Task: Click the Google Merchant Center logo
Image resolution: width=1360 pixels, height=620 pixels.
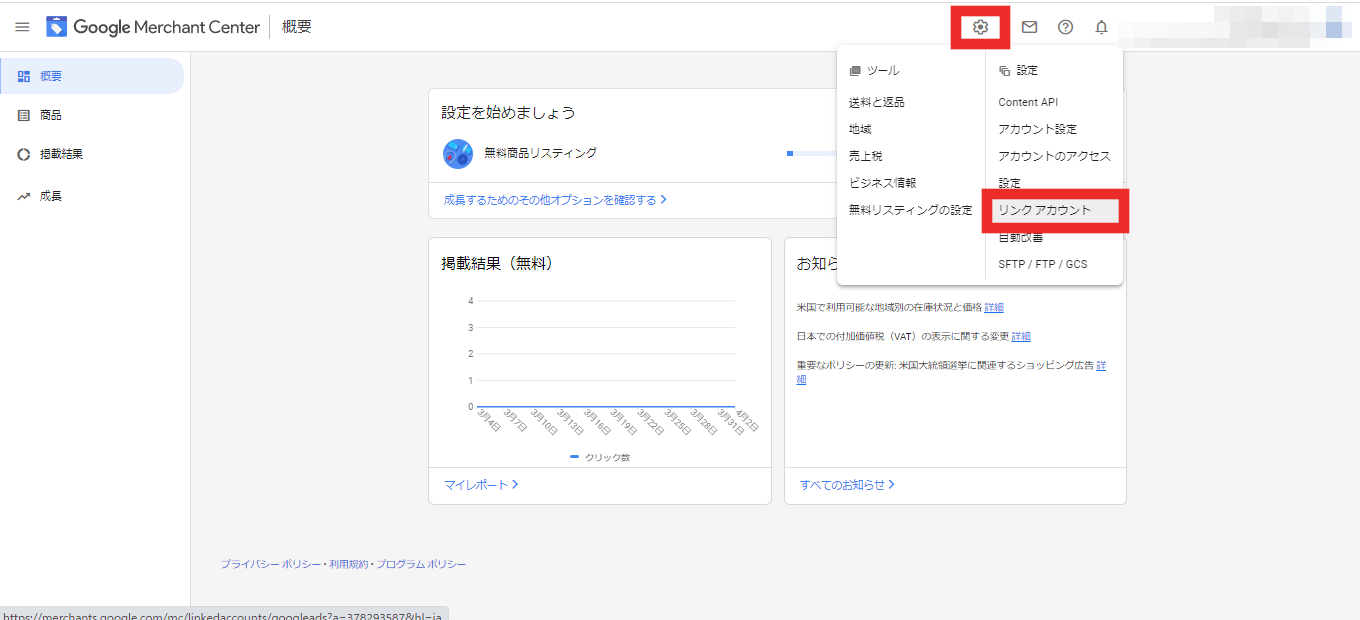Action: (153, 27)
